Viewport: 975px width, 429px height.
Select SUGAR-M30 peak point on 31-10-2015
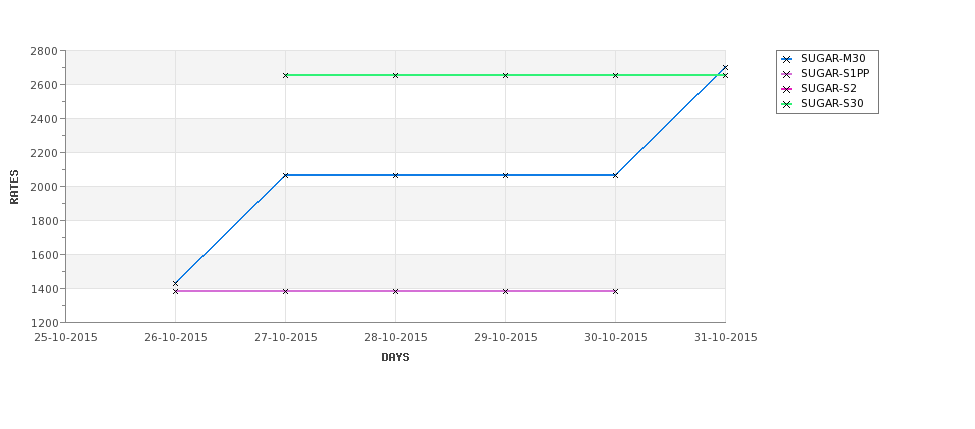click(x=725, y=68)
